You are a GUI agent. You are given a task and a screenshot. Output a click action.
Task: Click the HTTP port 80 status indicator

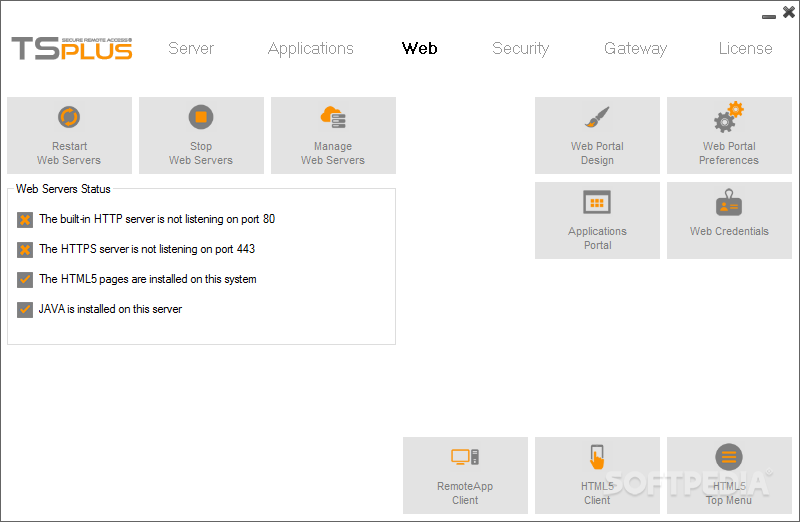point(24,220)
